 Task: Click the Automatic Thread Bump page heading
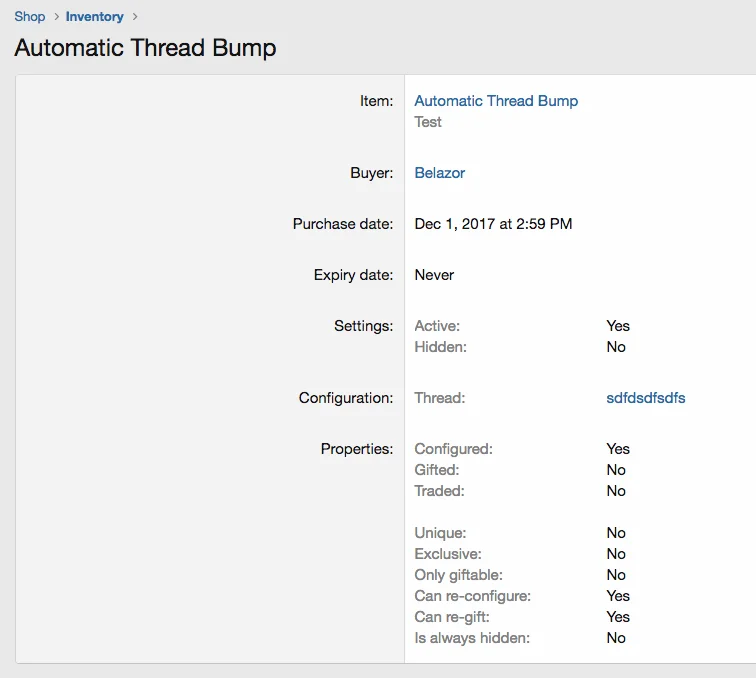(145, 48)
